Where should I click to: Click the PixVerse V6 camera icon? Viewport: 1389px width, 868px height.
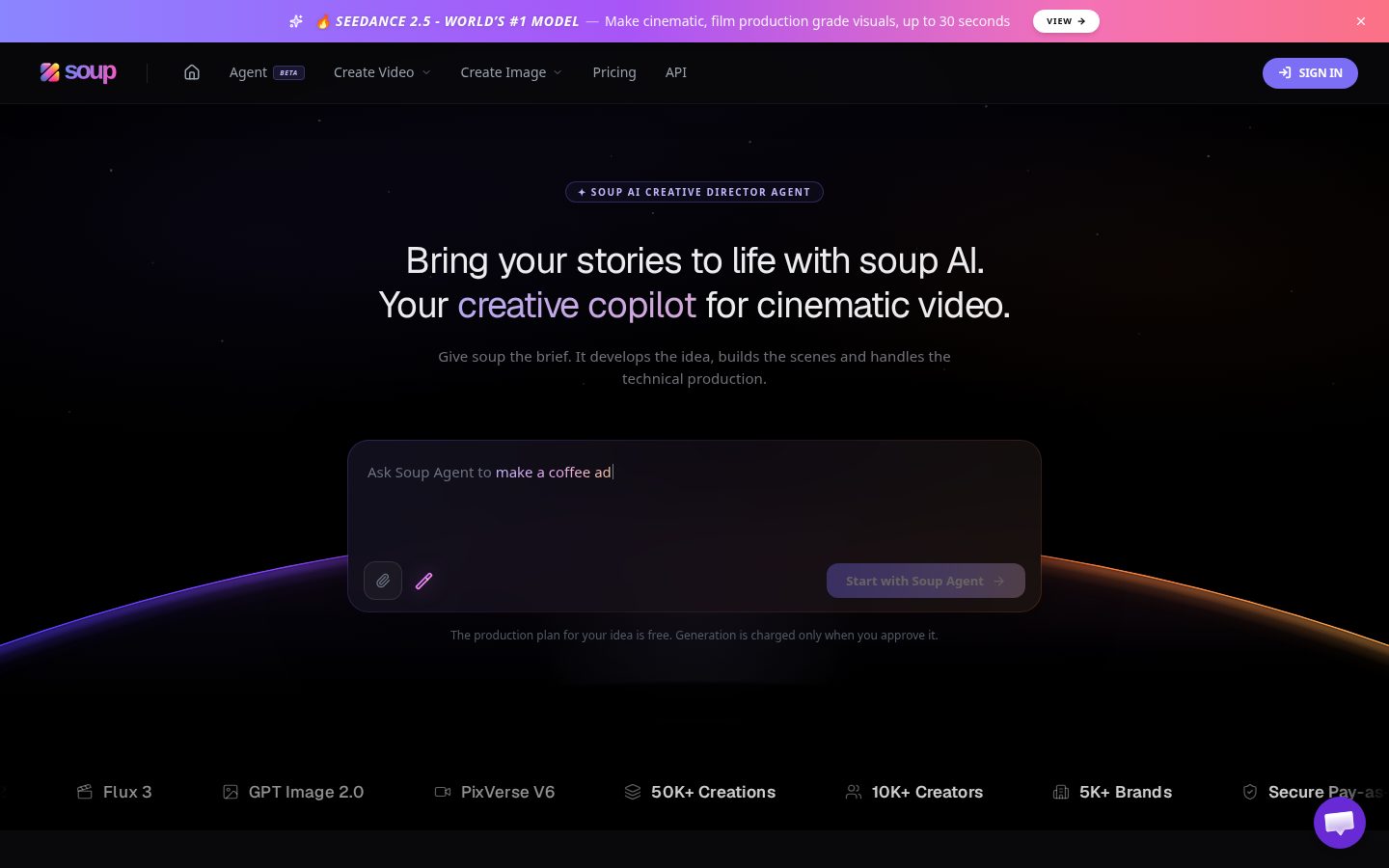[443, 792]
